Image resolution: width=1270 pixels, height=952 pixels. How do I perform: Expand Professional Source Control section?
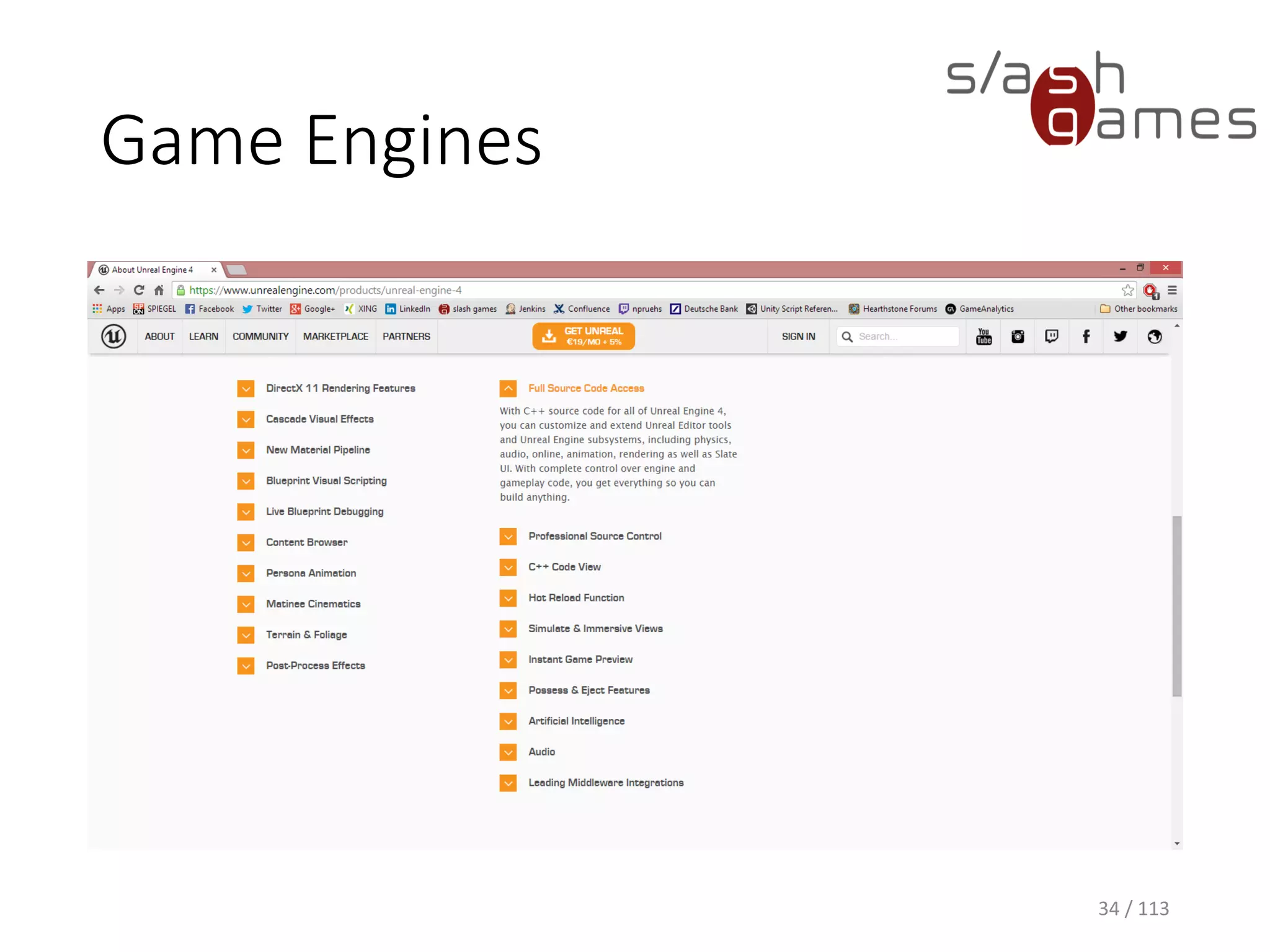(x=508, y=537)
